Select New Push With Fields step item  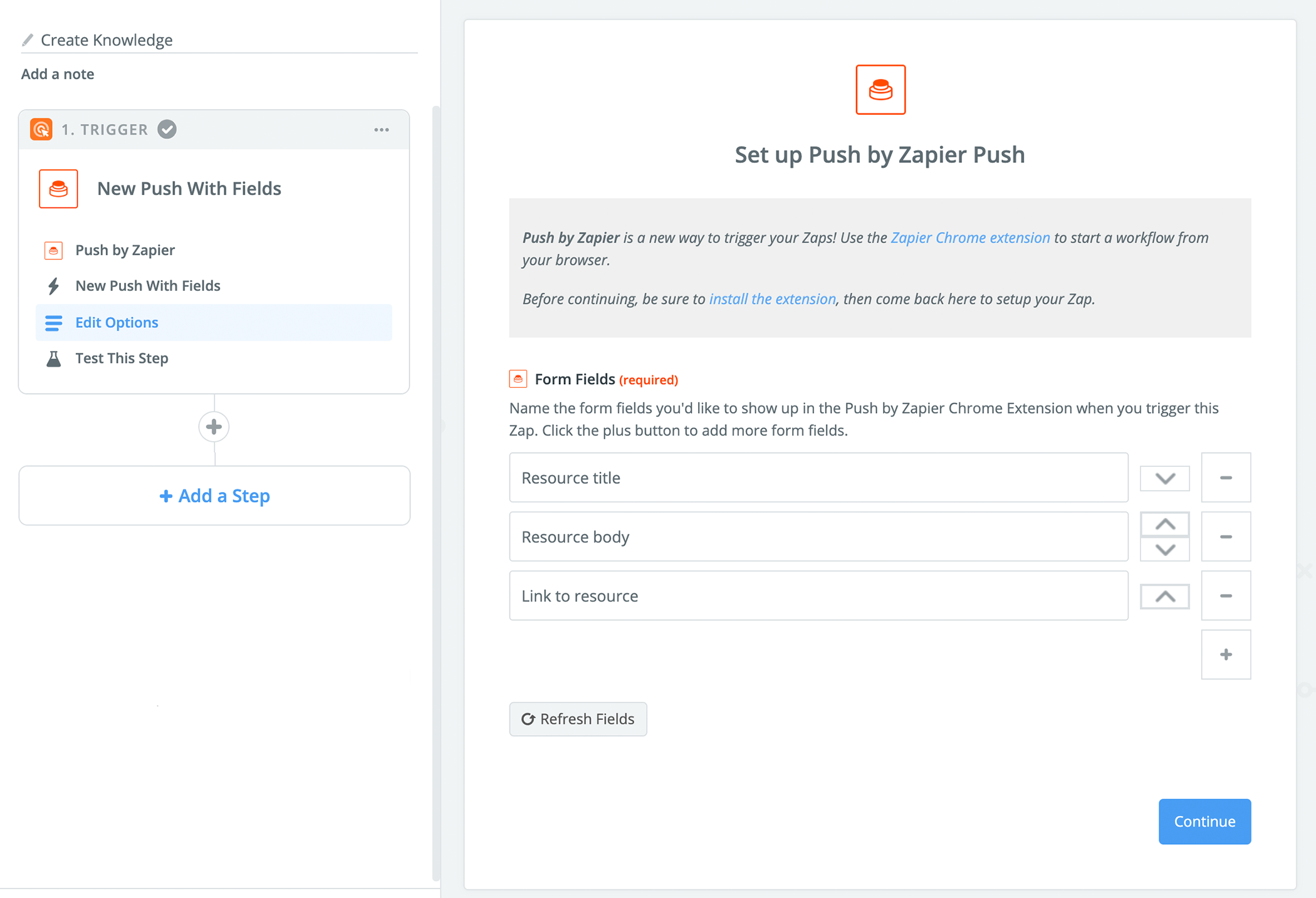[x=214, y=286]
